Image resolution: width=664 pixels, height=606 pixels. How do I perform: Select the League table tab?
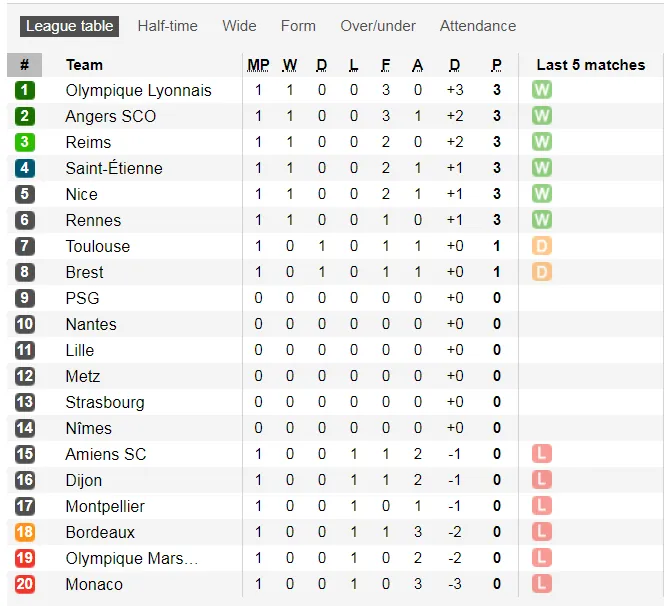click(70, 26)
